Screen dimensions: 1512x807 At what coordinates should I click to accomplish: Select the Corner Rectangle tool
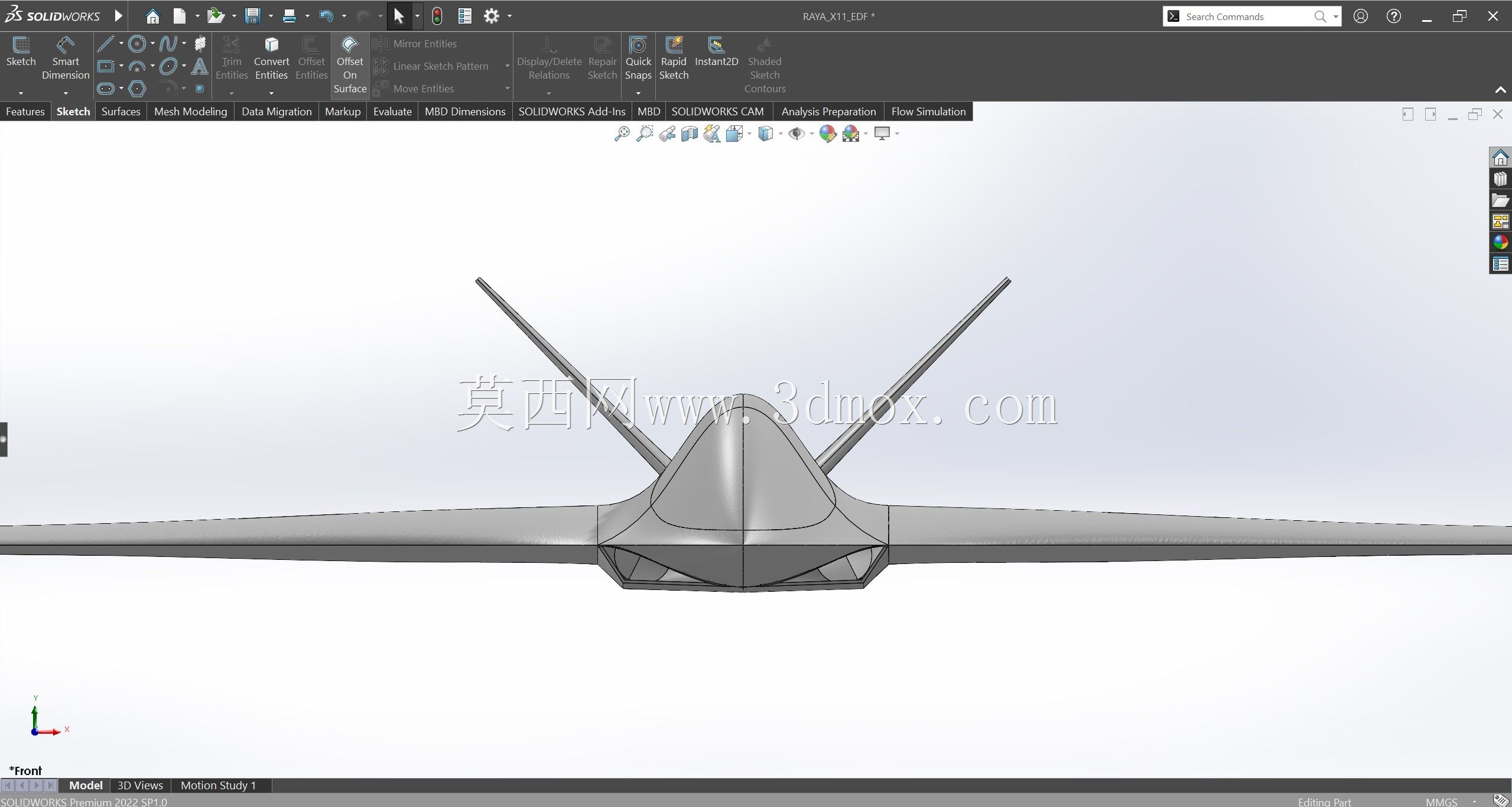[x=105, y=66]
